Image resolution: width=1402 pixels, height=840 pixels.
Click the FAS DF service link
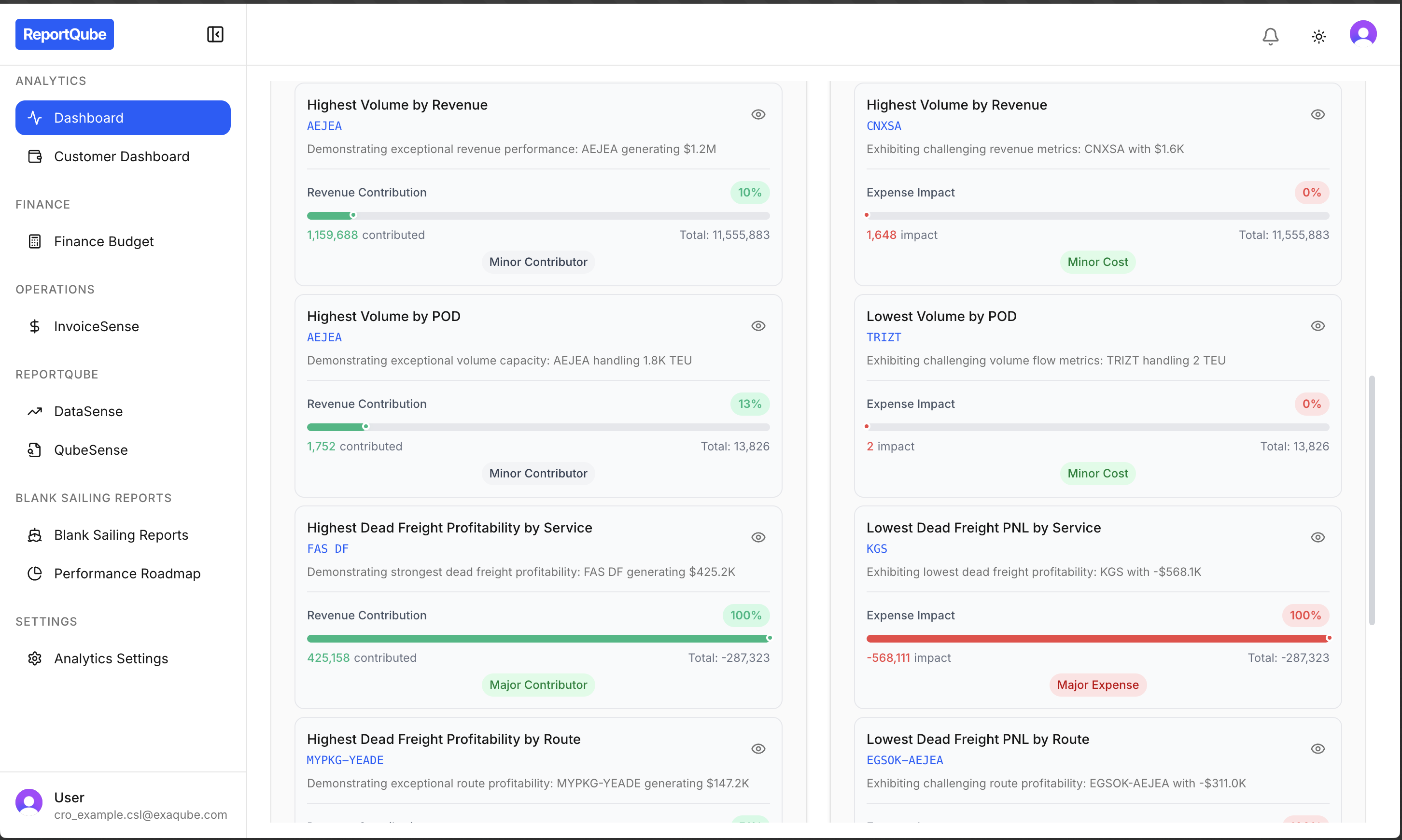click(328, 548)
